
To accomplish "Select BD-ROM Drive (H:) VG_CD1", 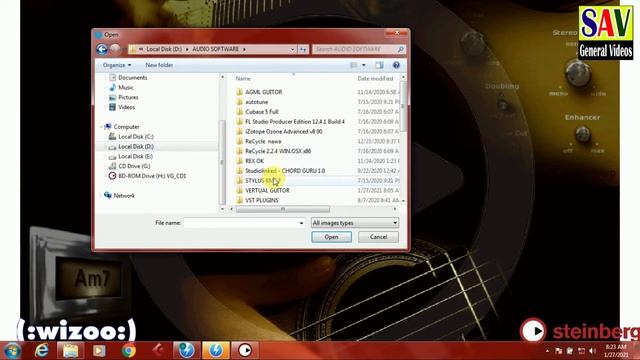I will pyautogui.click(x=152, y=176).
